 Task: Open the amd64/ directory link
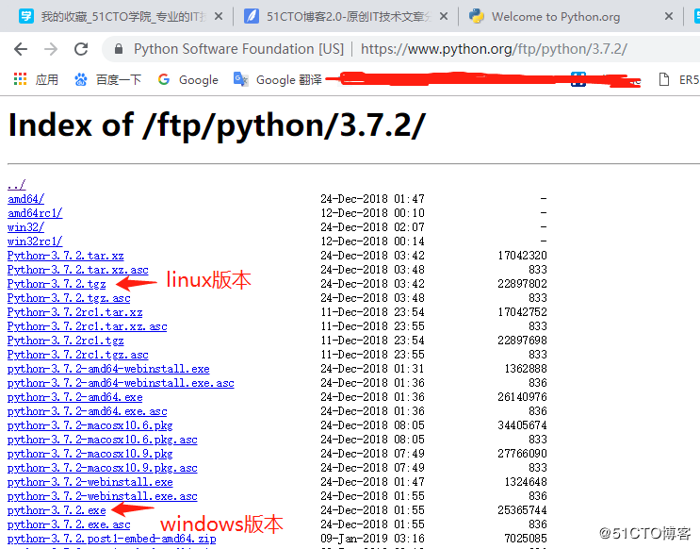click(x=26, y=199)
